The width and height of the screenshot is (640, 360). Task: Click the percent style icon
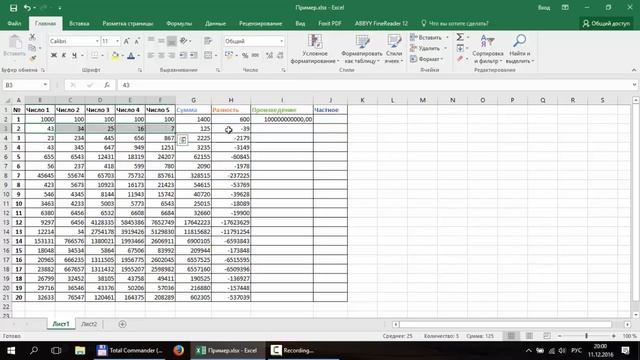pos(245,55)
